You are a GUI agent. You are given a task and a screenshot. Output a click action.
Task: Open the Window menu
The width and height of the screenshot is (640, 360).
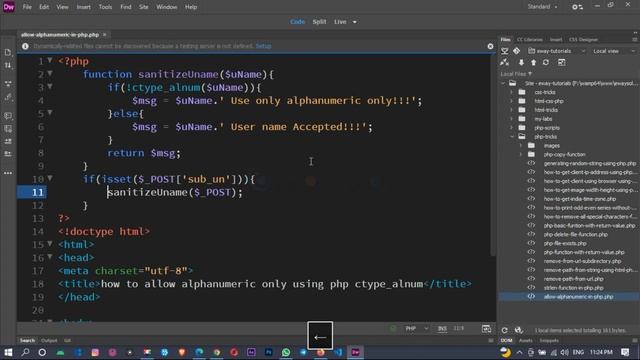point(167,7)
